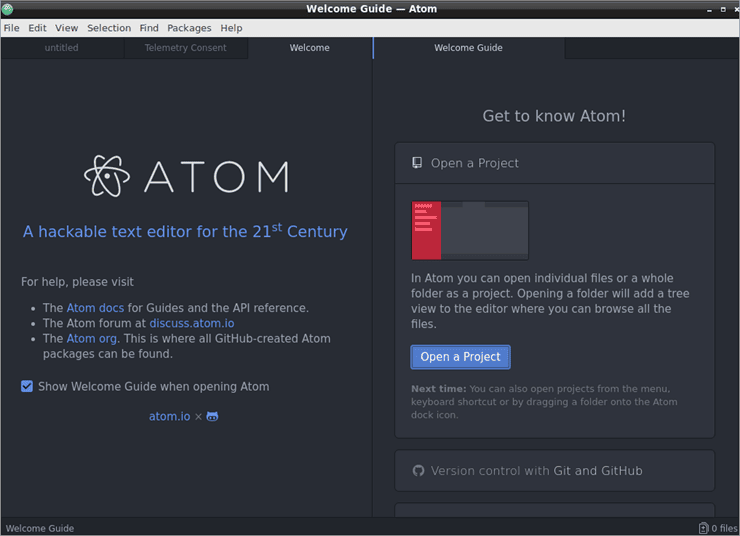Uncheck Show Welcome Guide when opening Atom
The height and width of the screenshot is (536, 740).
point(27,386)
